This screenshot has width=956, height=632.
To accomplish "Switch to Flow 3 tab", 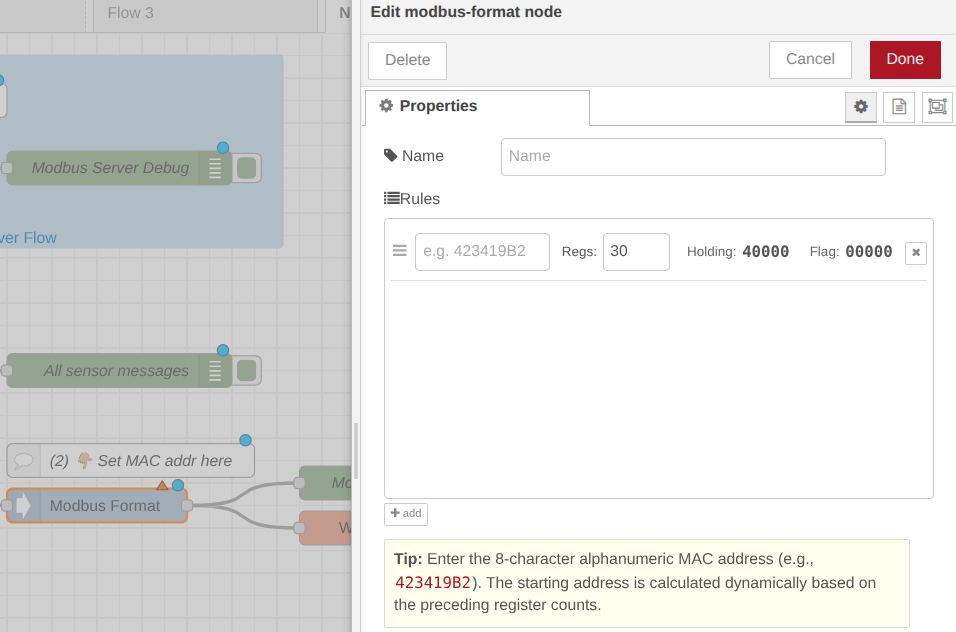I will click(130, 13).
